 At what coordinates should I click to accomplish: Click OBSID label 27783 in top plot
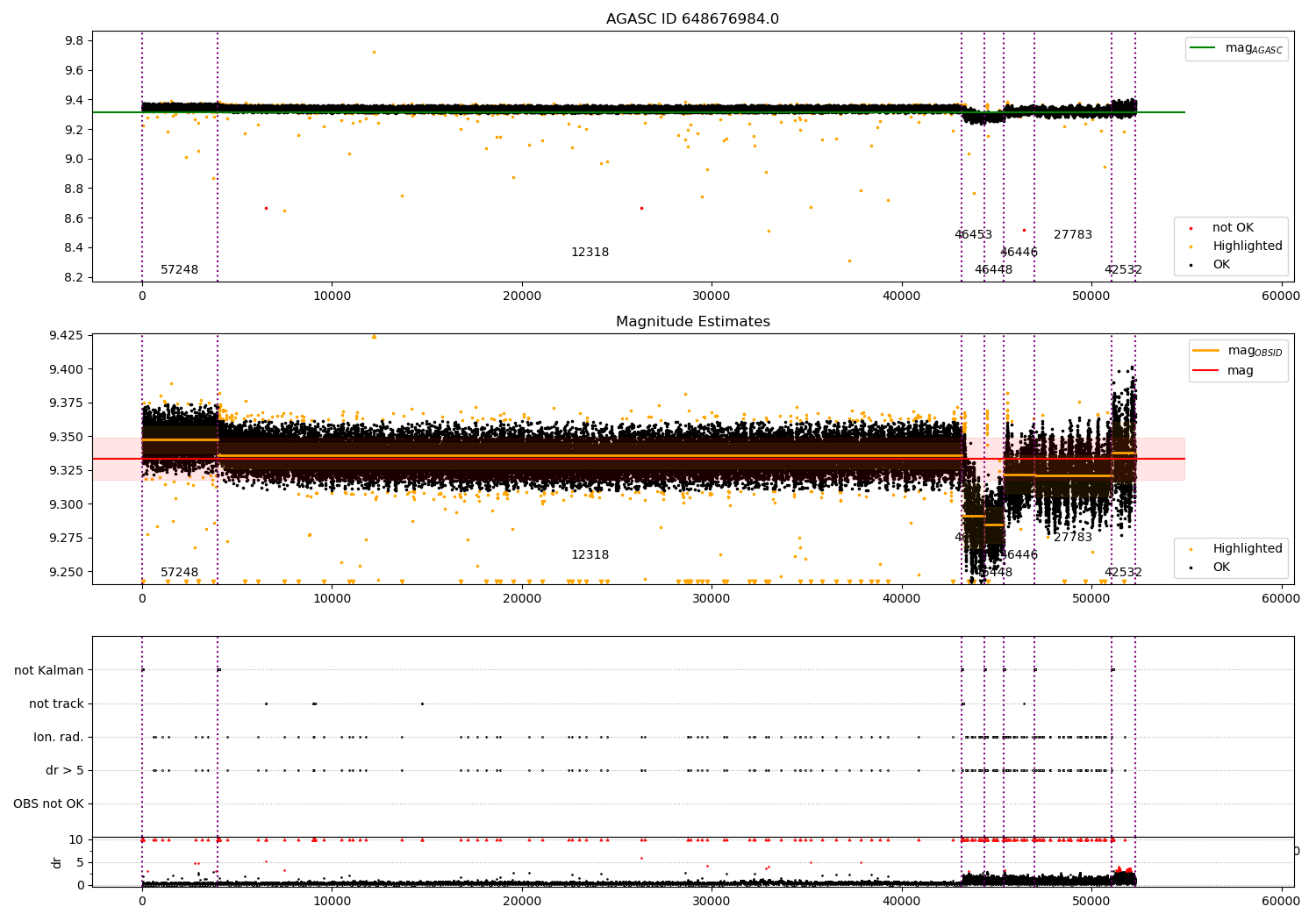(1073, 235)
